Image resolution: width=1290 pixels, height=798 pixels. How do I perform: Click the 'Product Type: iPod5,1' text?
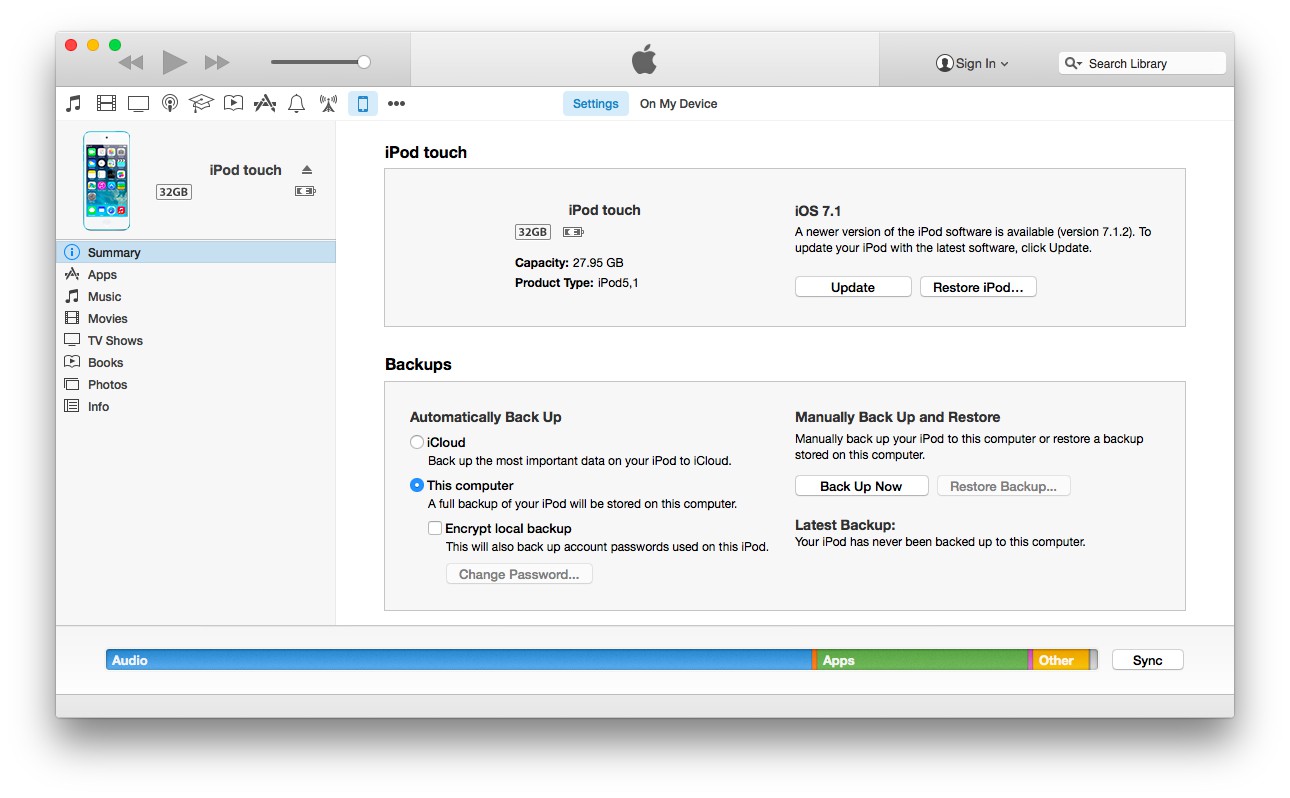point(577,283)
